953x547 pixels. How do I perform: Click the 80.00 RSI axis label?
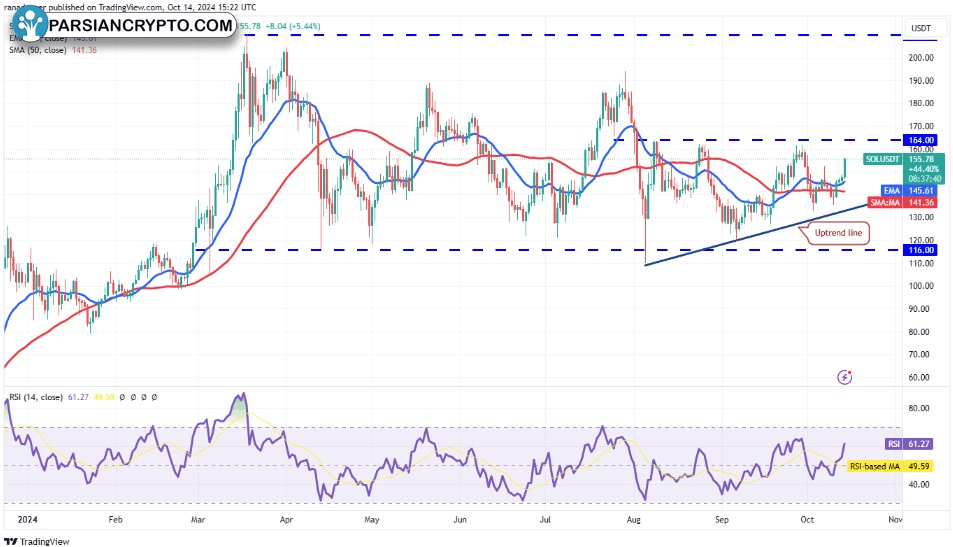point(919,408)
